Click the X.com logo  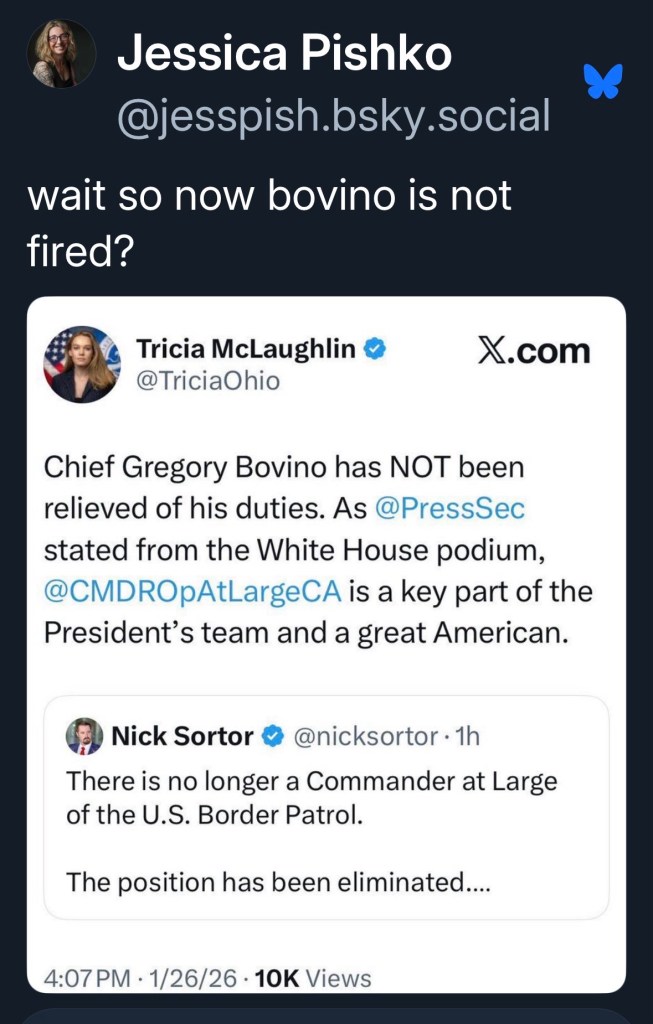536,351
